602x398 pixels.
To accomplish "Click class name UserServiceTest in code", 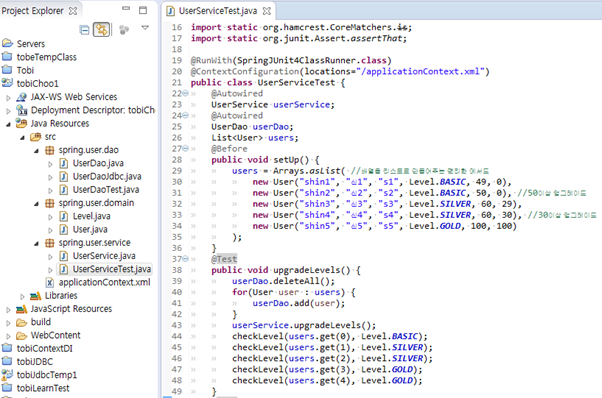I will [296, 83].
